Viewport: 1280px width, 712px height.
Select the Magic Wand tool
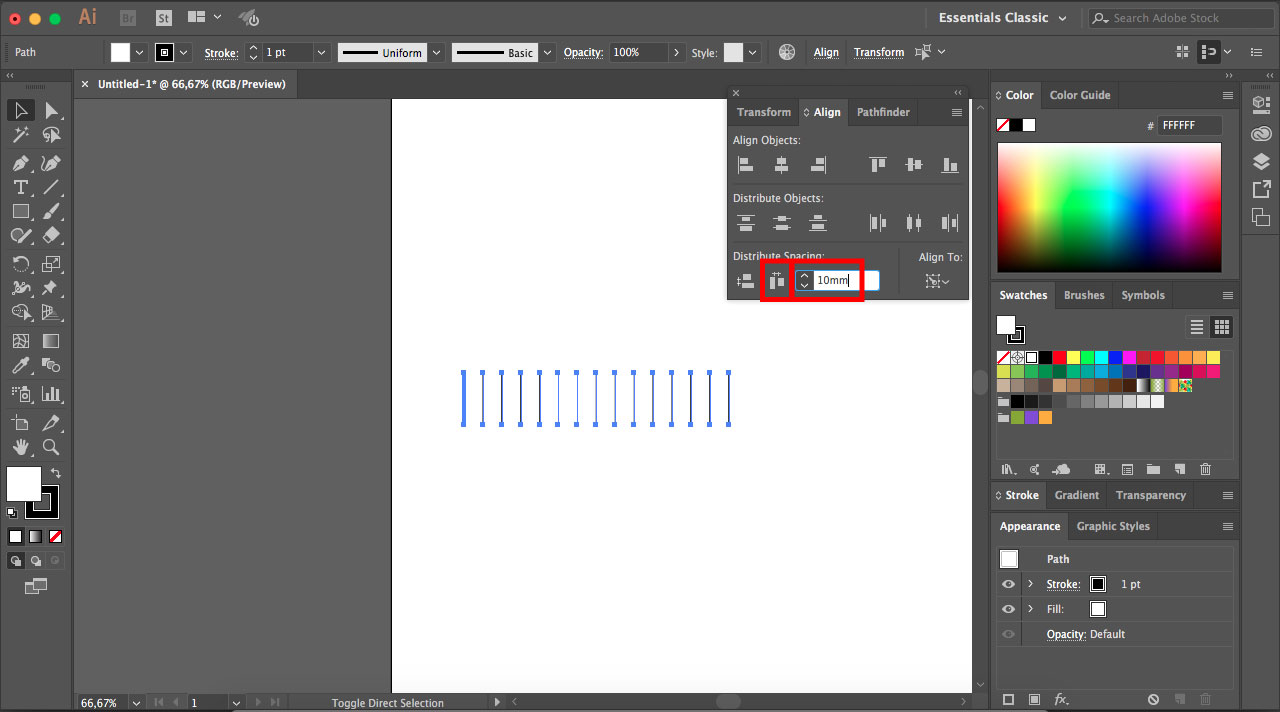pyautogui.click(x=20, y=135)
